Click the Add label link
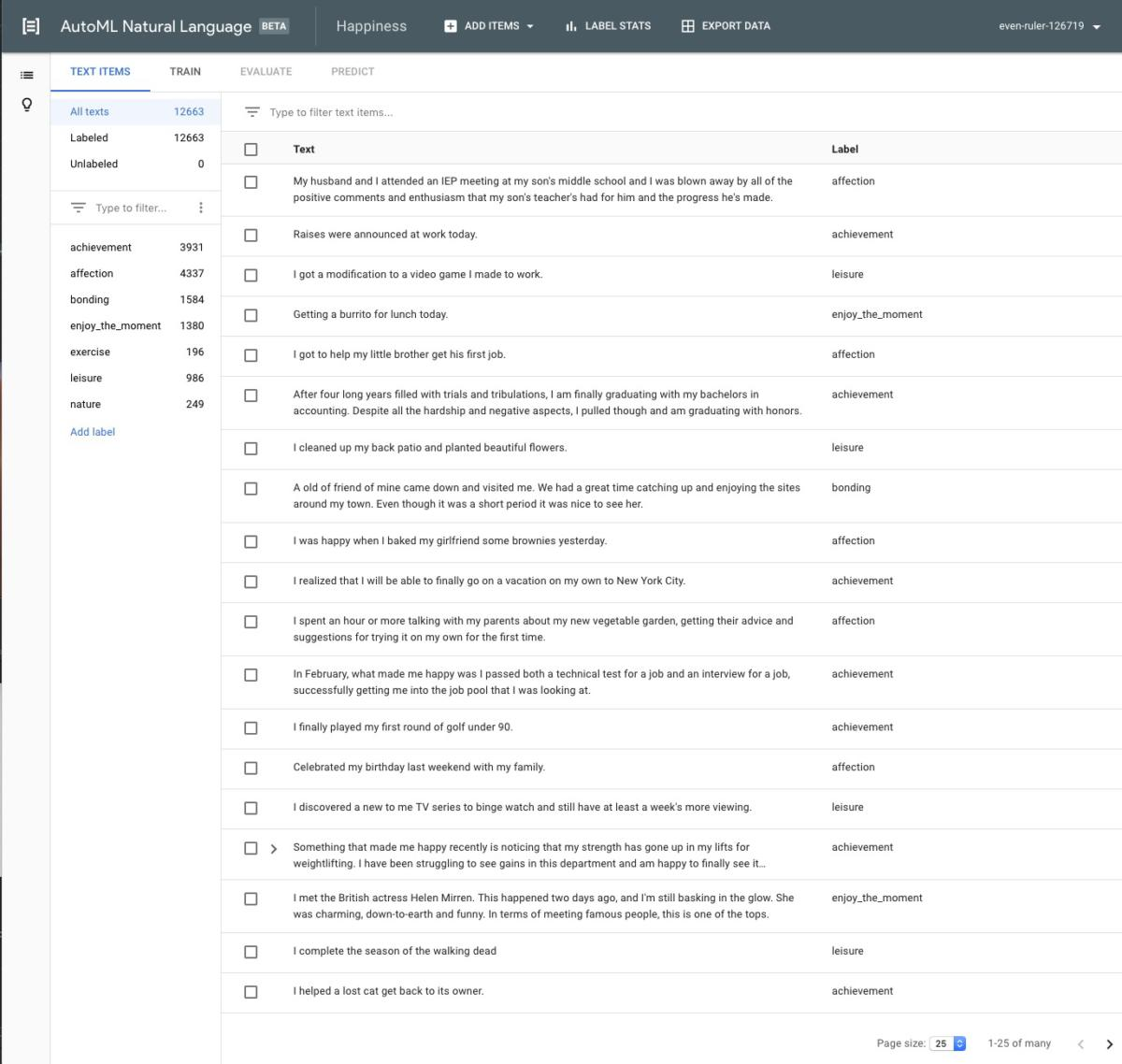 tap(93, 432)
